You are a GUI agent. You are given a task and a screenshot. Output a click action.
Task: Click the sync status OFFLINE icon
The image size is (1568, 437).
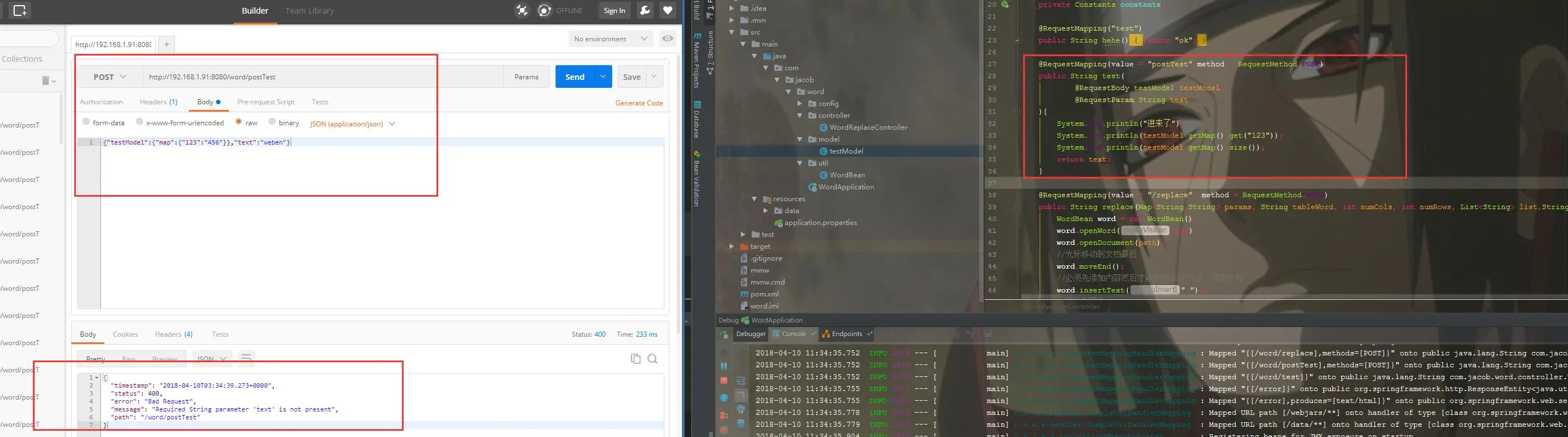coord(545,10)
